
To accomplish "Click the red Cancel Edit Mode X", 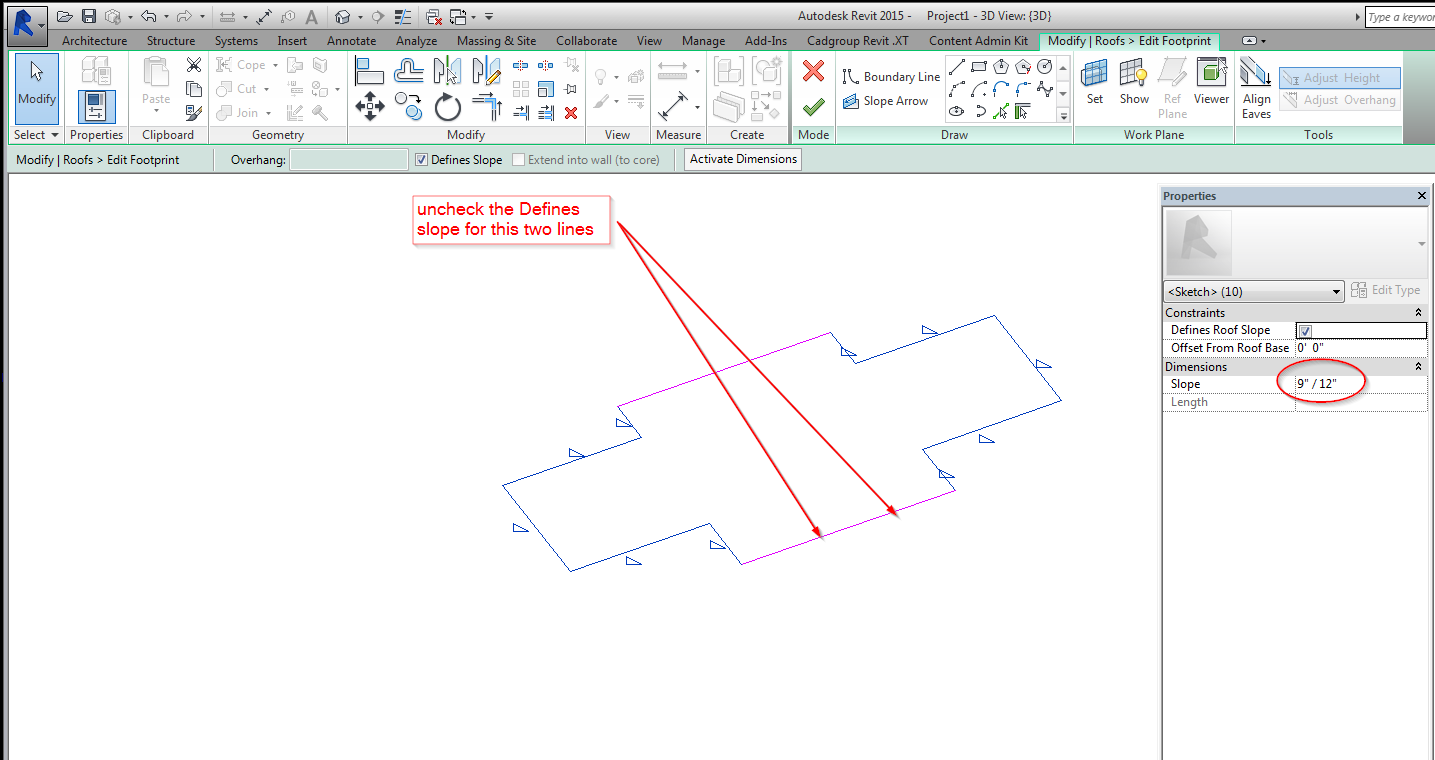I will [x=814, y=70].
